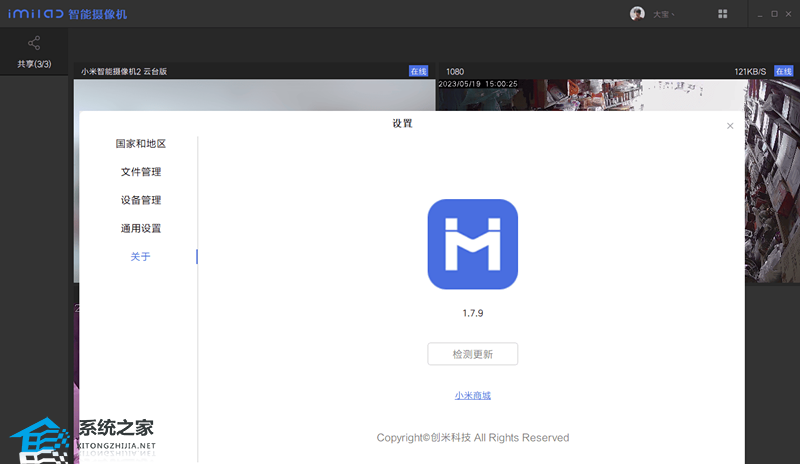800x464 pixels.
Task: Click the share icon in the sidebar
Action: tap(34, 44)
